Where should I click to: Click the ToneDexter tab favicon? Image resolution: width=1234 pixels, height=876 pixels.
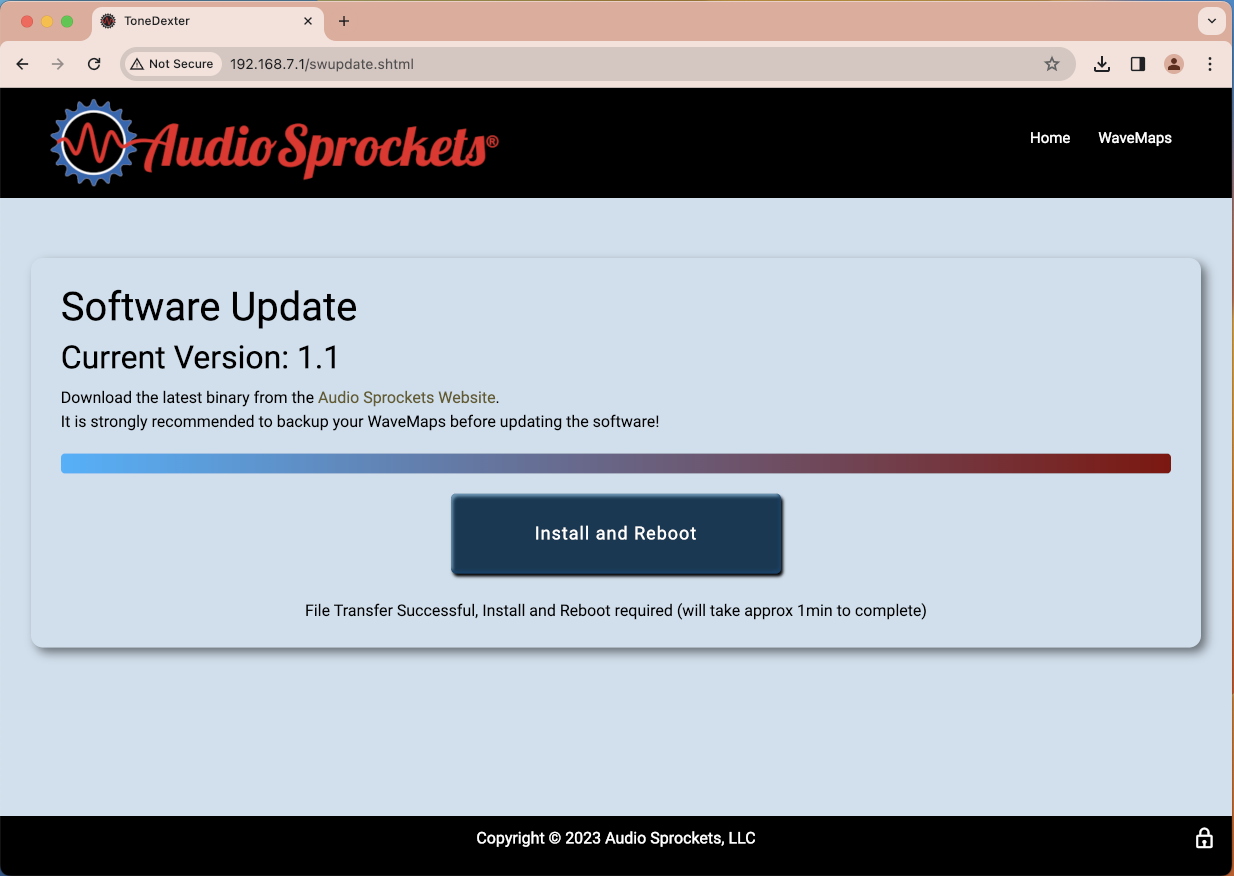click(x=108, y=20)
